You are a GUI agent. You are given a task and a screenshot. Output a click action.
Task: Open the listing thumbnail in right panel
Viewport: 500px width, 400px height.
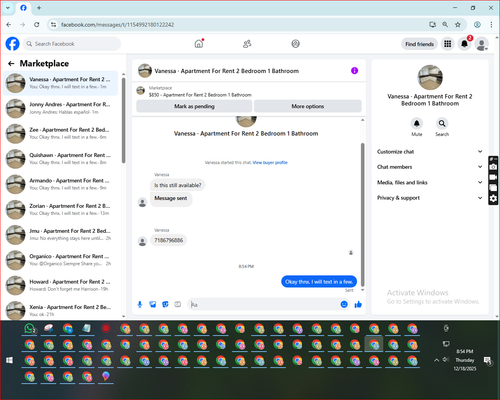click(430, 77)
